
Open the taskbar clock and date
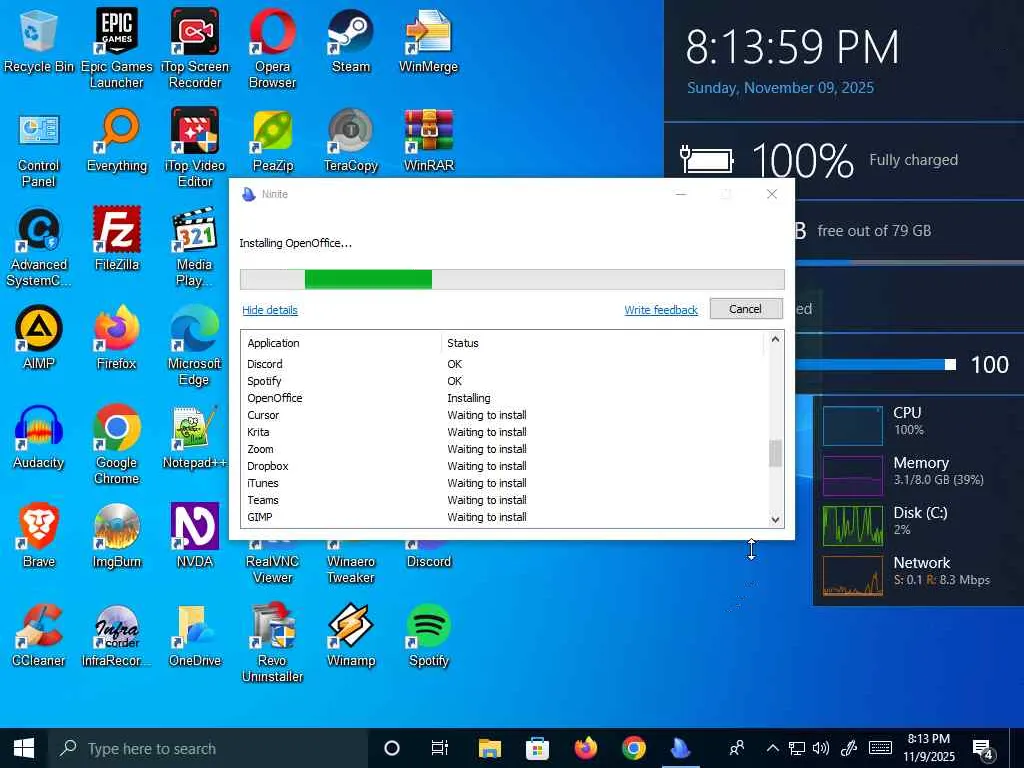click(x=928, y=748)
